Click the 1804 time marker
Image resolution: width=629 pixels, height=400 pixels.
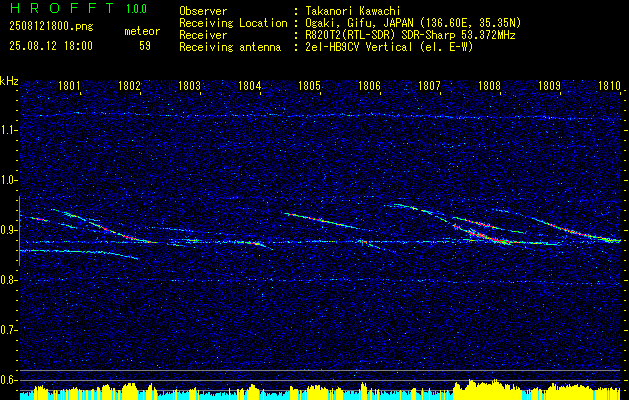tap(249, 85)
